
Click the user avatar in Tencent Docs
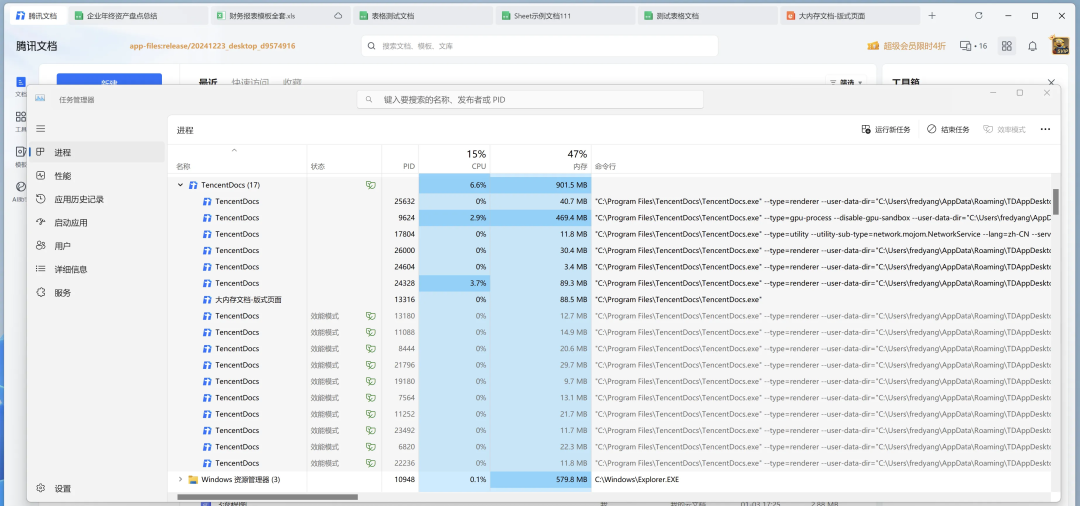[1059, 45]
